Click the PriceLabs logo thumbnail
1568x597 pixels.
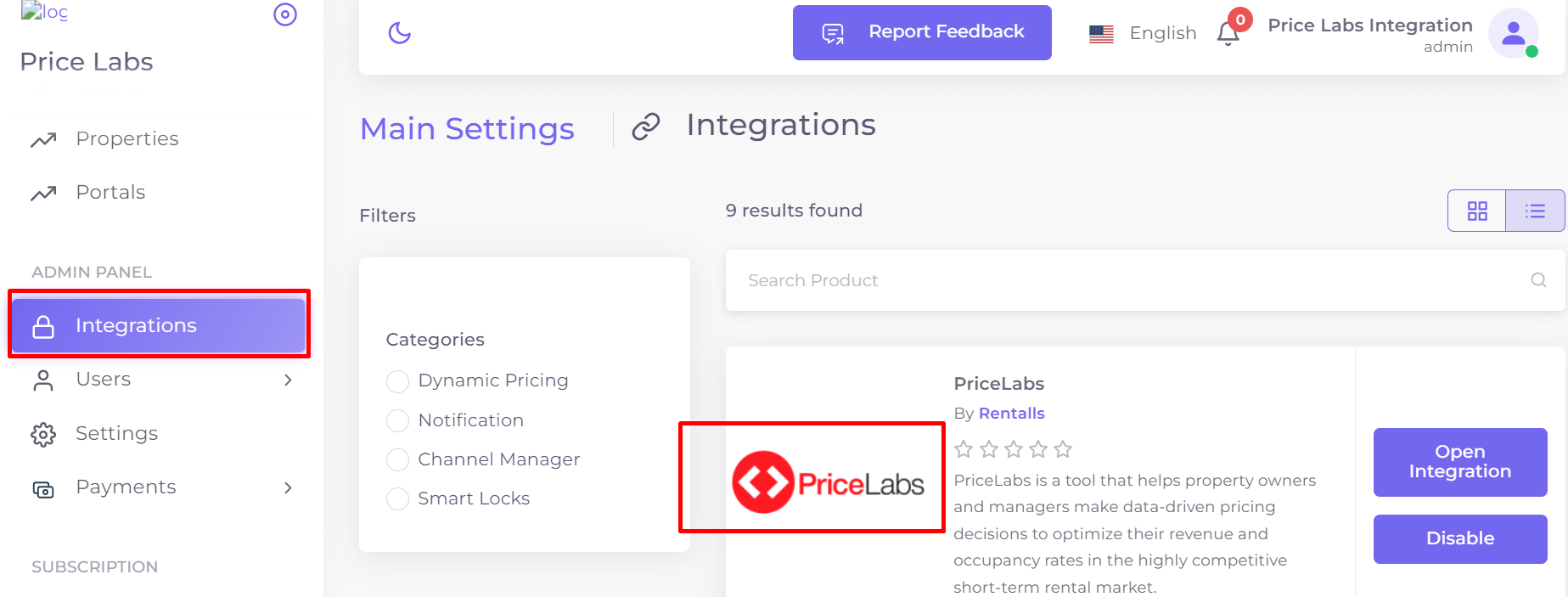[x=828, y=482]
